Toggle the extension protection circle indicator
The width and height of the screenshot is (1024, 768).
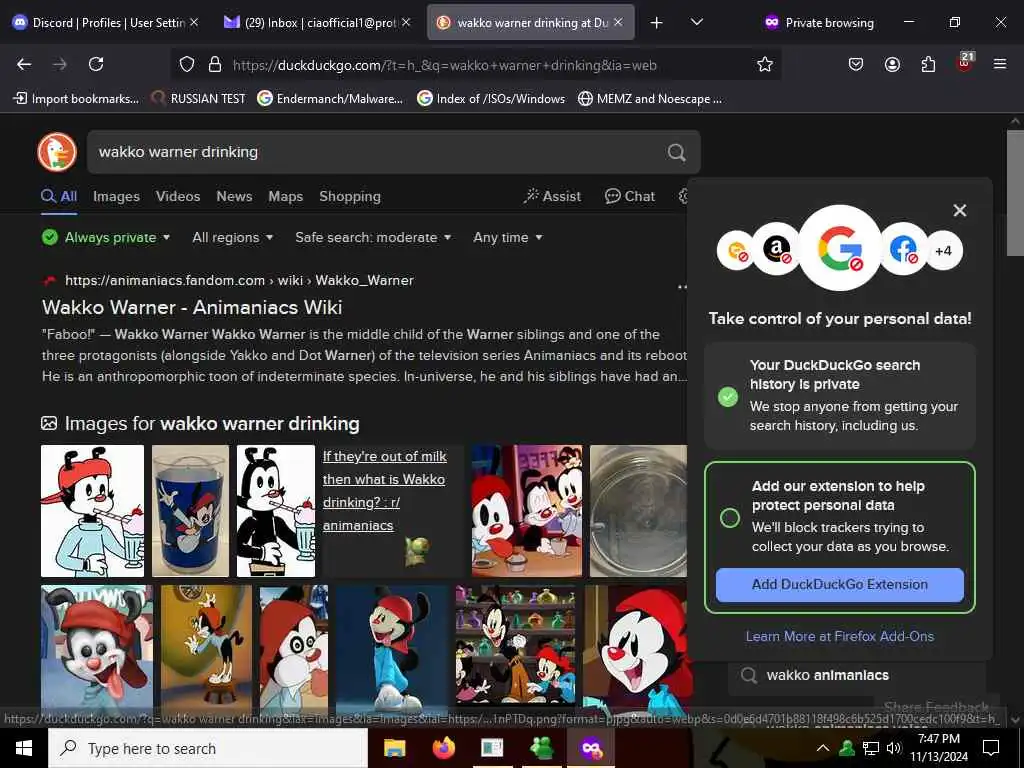coord(729,518)
